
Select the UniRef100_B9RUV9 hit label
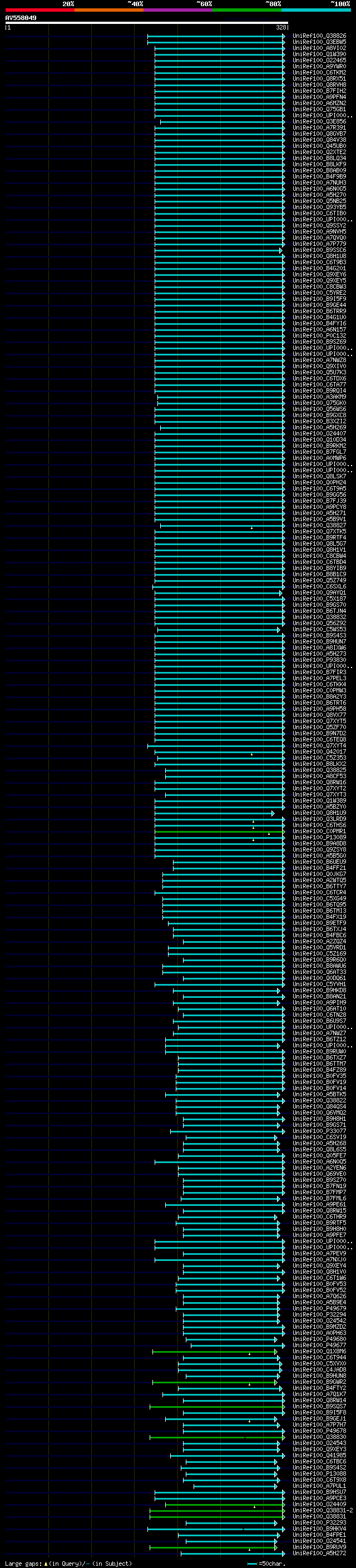[x=319, y=1547]
